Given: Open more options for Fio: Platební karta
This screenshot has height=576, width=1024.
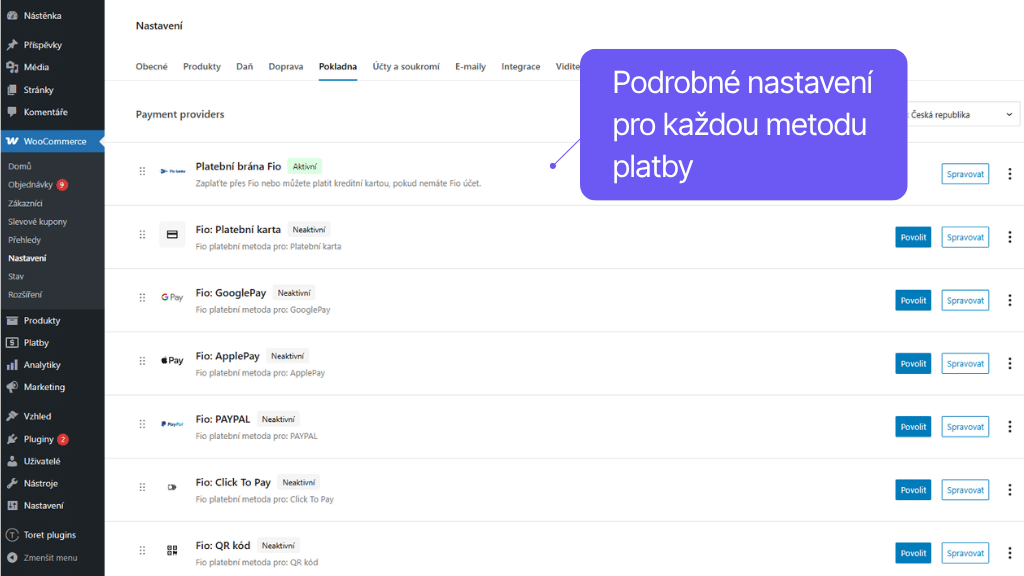Looking at the screenshot, I should (x=1010, y=237).
